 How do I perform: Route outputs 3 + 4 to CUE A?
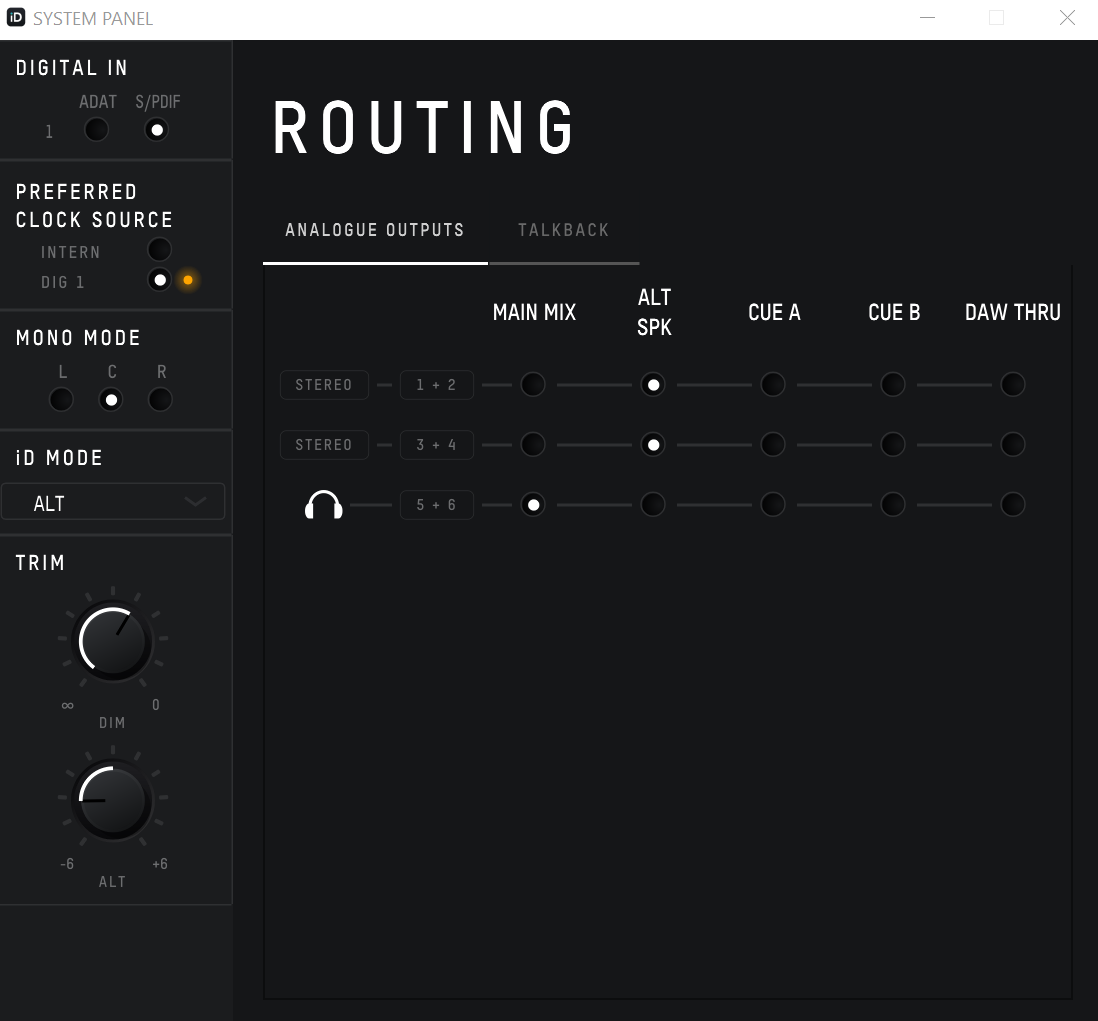click(x=773, y=445)
